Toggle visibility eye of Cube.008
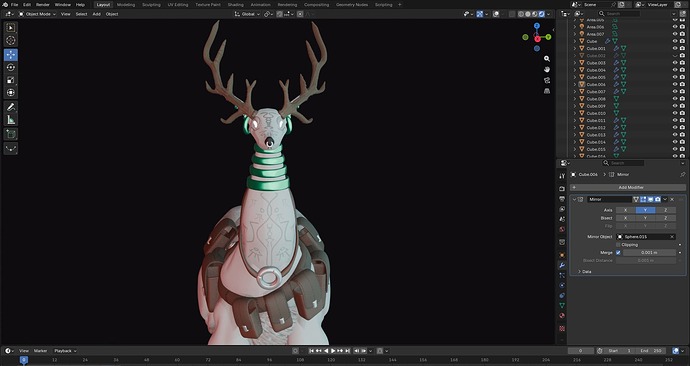The image size is (690, 366). pos(675,99)
